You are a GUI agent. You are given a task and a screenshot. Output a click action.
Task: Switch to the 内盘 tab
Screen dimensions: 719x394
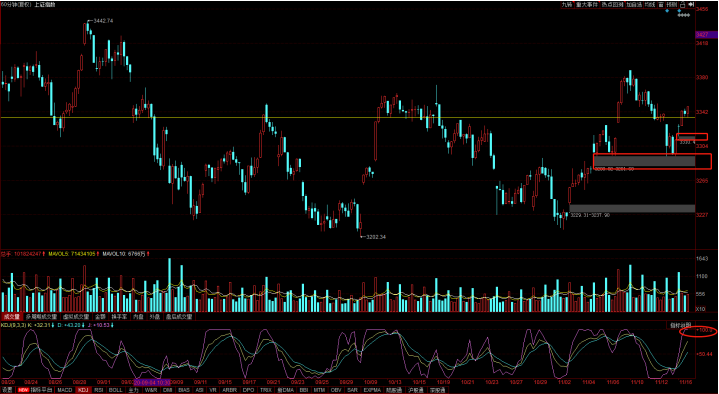(x=138, y=316)
